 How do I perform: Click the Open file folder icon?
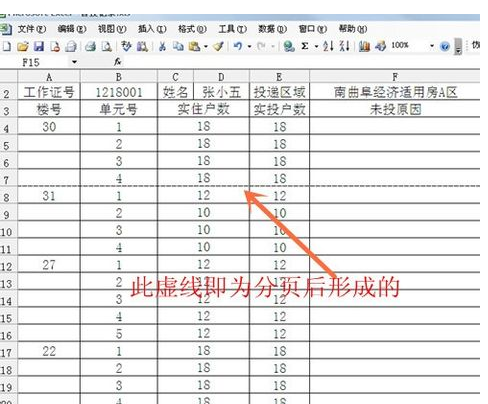click(x=23, y=46)
